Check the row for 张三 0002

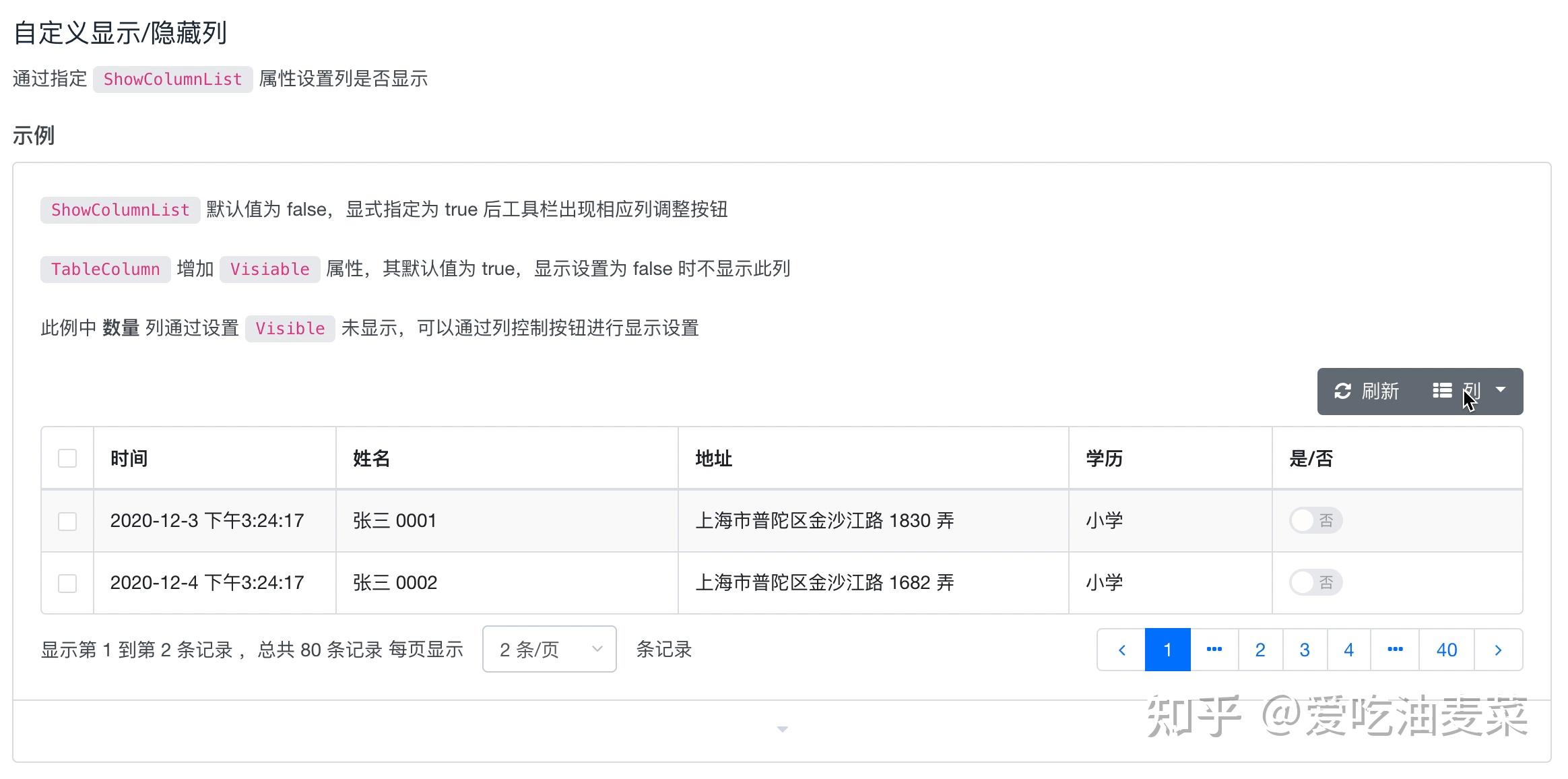pos(67,583)
